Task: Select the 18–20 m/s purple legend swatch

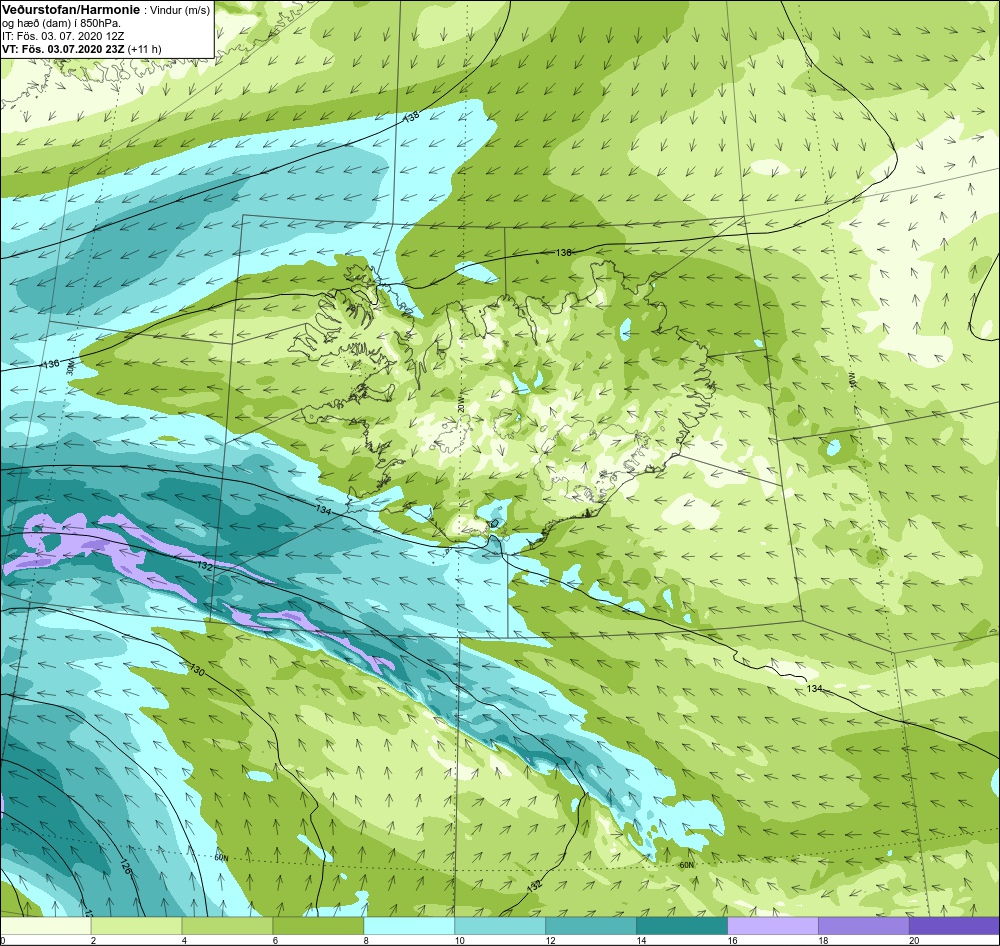Action: (864, 926)
